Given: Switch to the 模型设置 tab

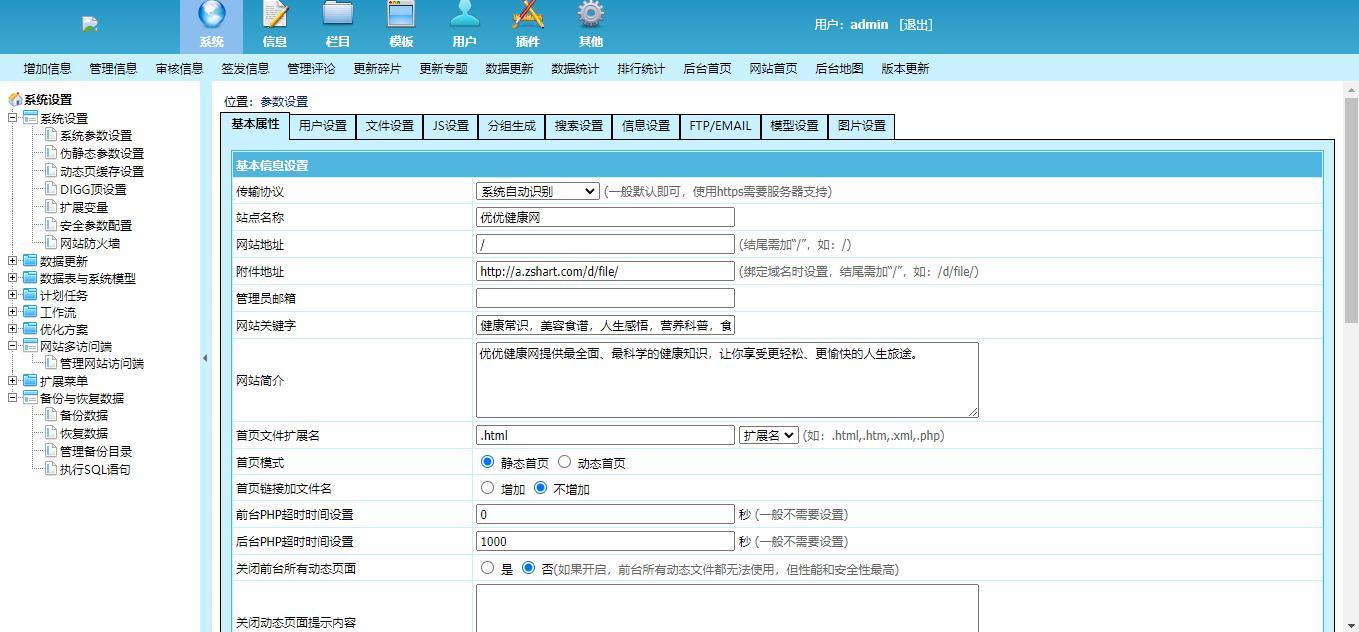Looking at the screenshot, I should [x=795, y=126].
